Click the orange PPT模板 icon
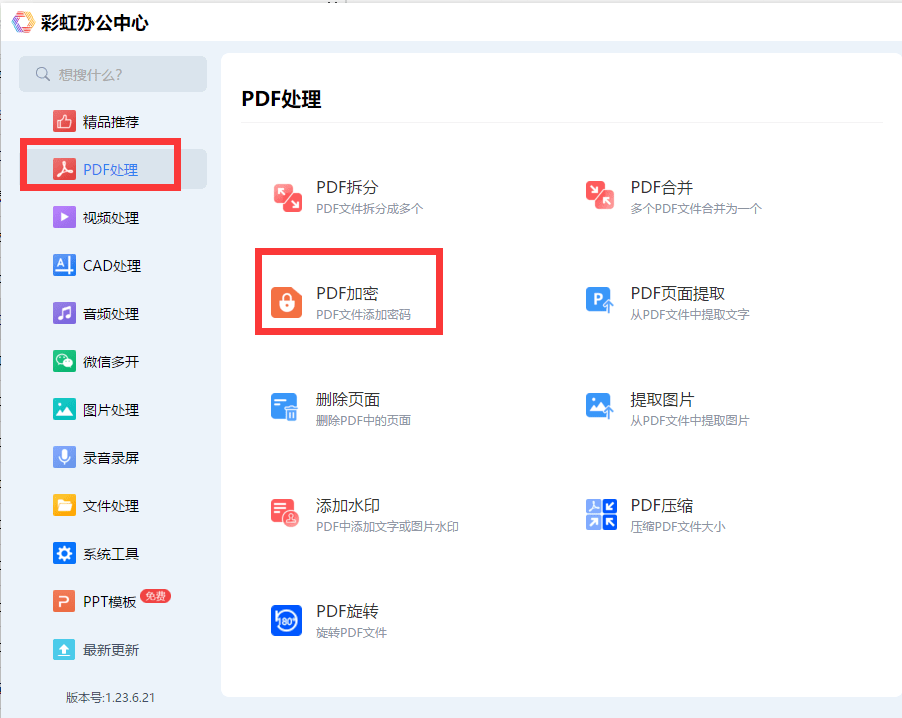This screenshot has width=902, height=718. [x=64, y=601]
